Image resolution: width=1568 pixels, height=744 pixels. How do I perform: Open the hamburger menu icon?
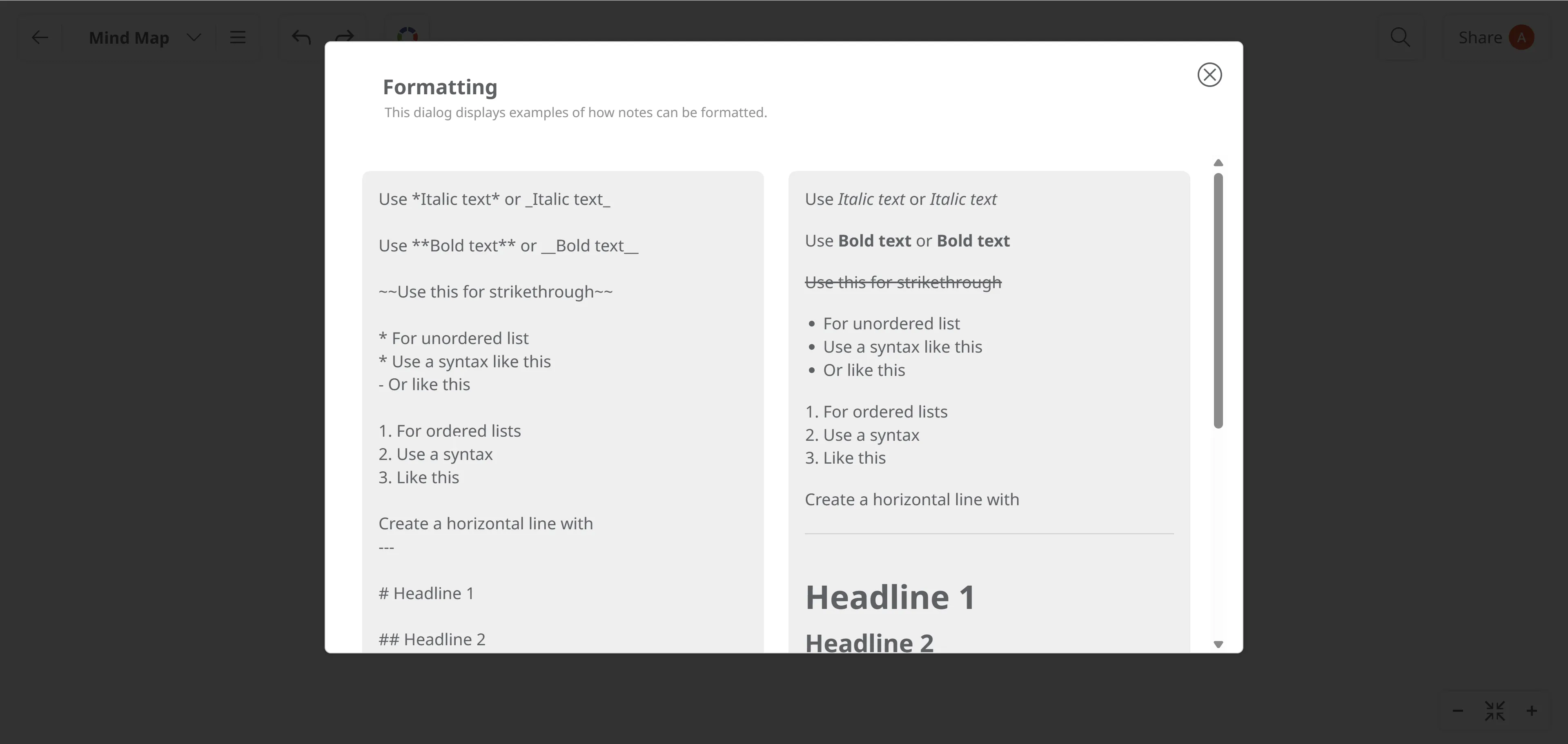pyautogui.click(x=237, y=38)
